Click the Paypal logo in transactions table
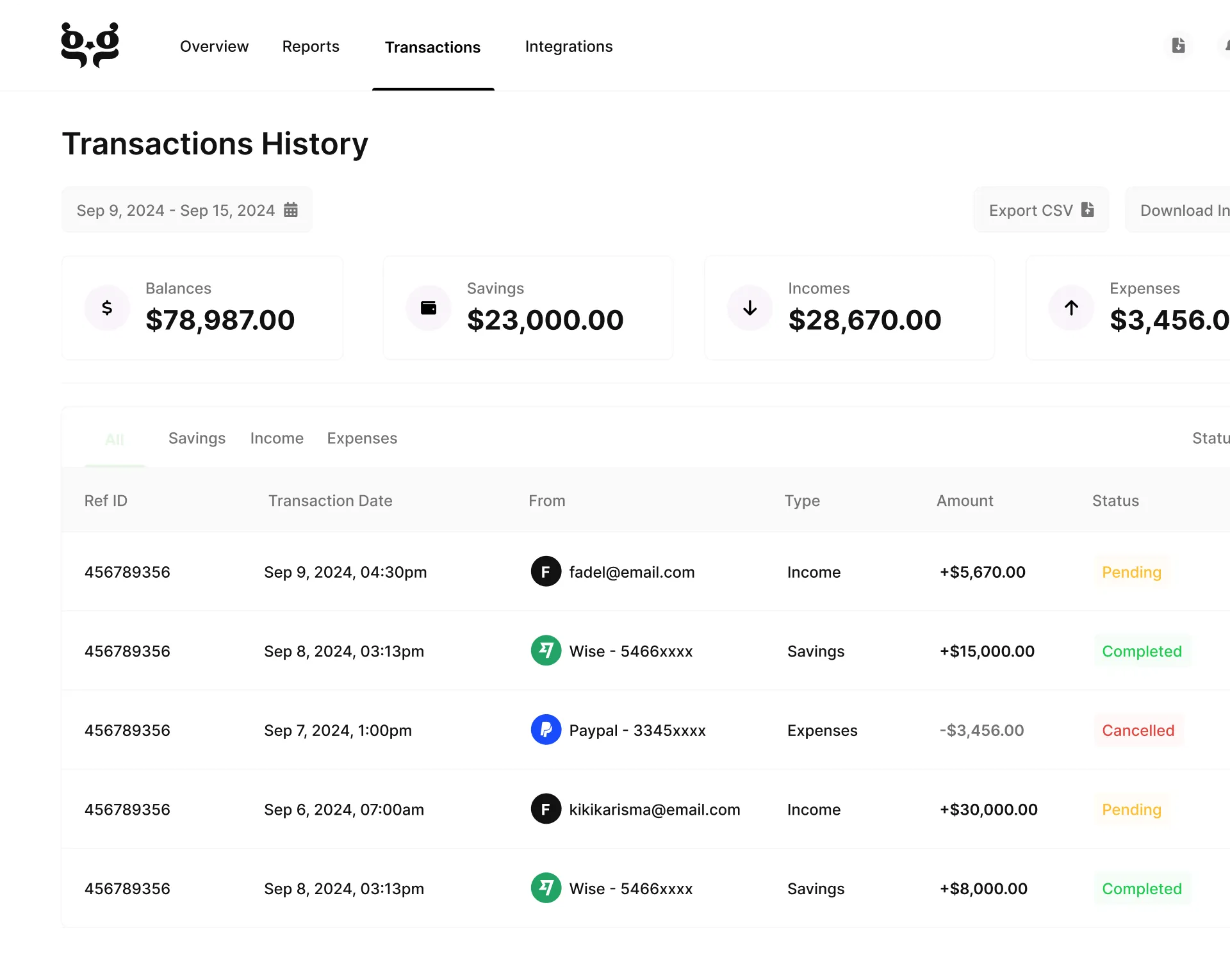Image resolution: width=1230 pixels, height=980 pixels. coord(546,730)
